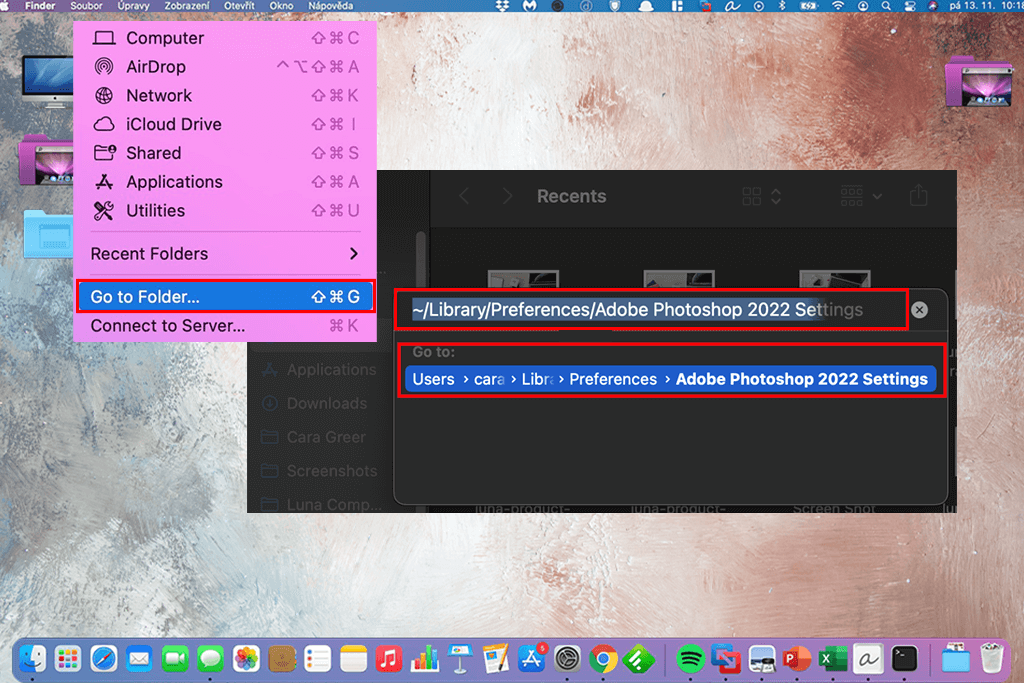The width and height of the screenshot is (1024, 683).
Task: Choose Computer in the Go menu
Action: point(225,38)
